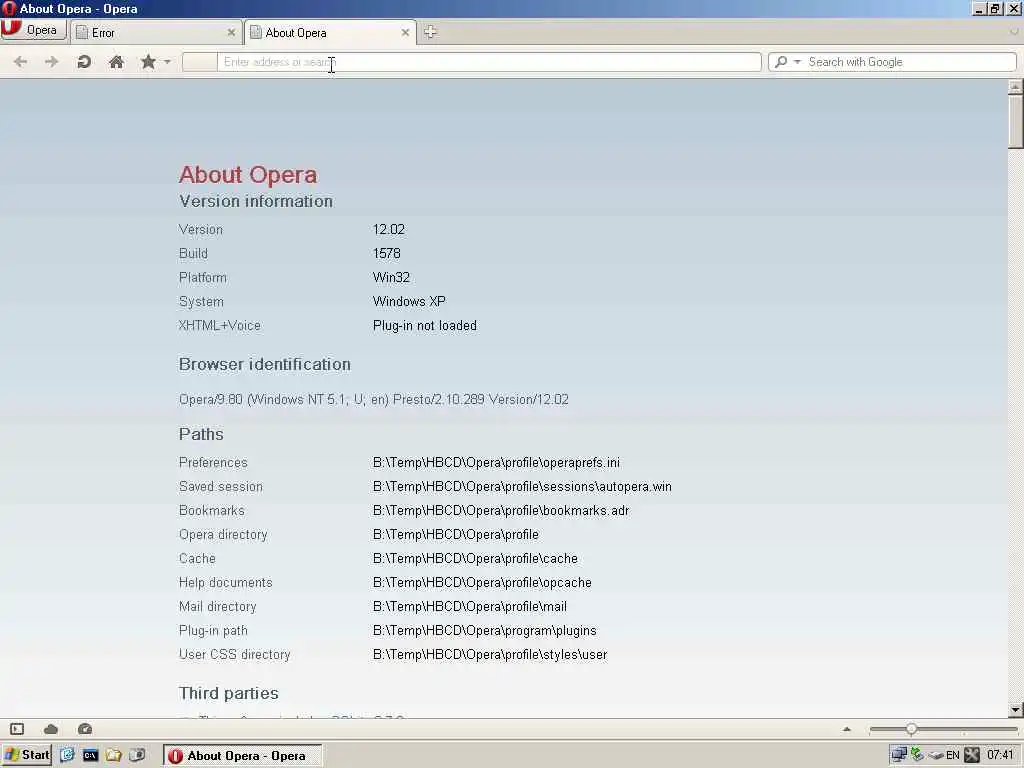Click the build number 1578
The height and width of the screenshot is (768, 1024).
click(x=387, y=253)
